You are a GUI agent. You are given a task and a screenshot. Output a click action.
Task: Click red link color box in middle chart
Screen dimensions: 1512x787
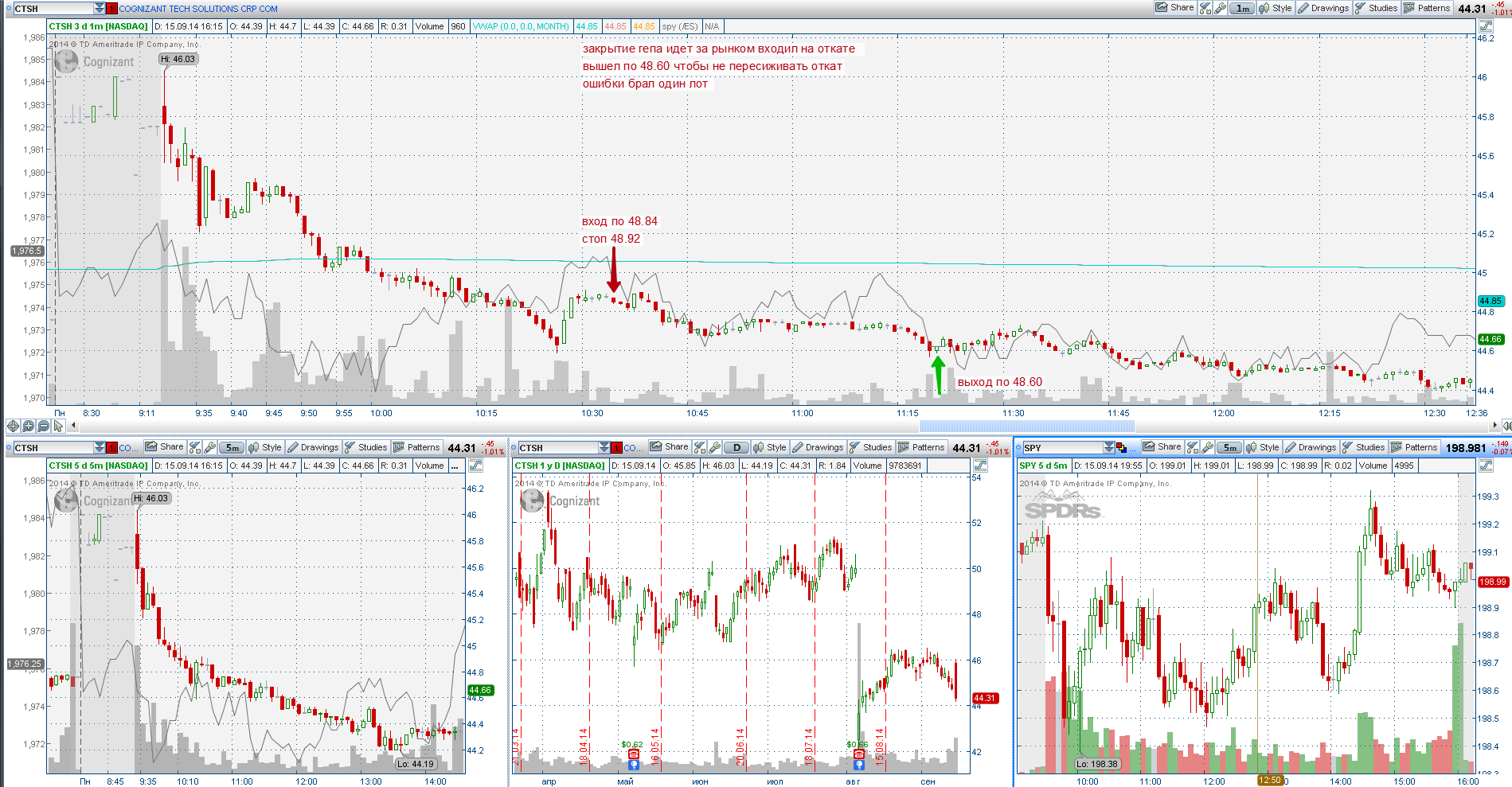click(617, 447)
